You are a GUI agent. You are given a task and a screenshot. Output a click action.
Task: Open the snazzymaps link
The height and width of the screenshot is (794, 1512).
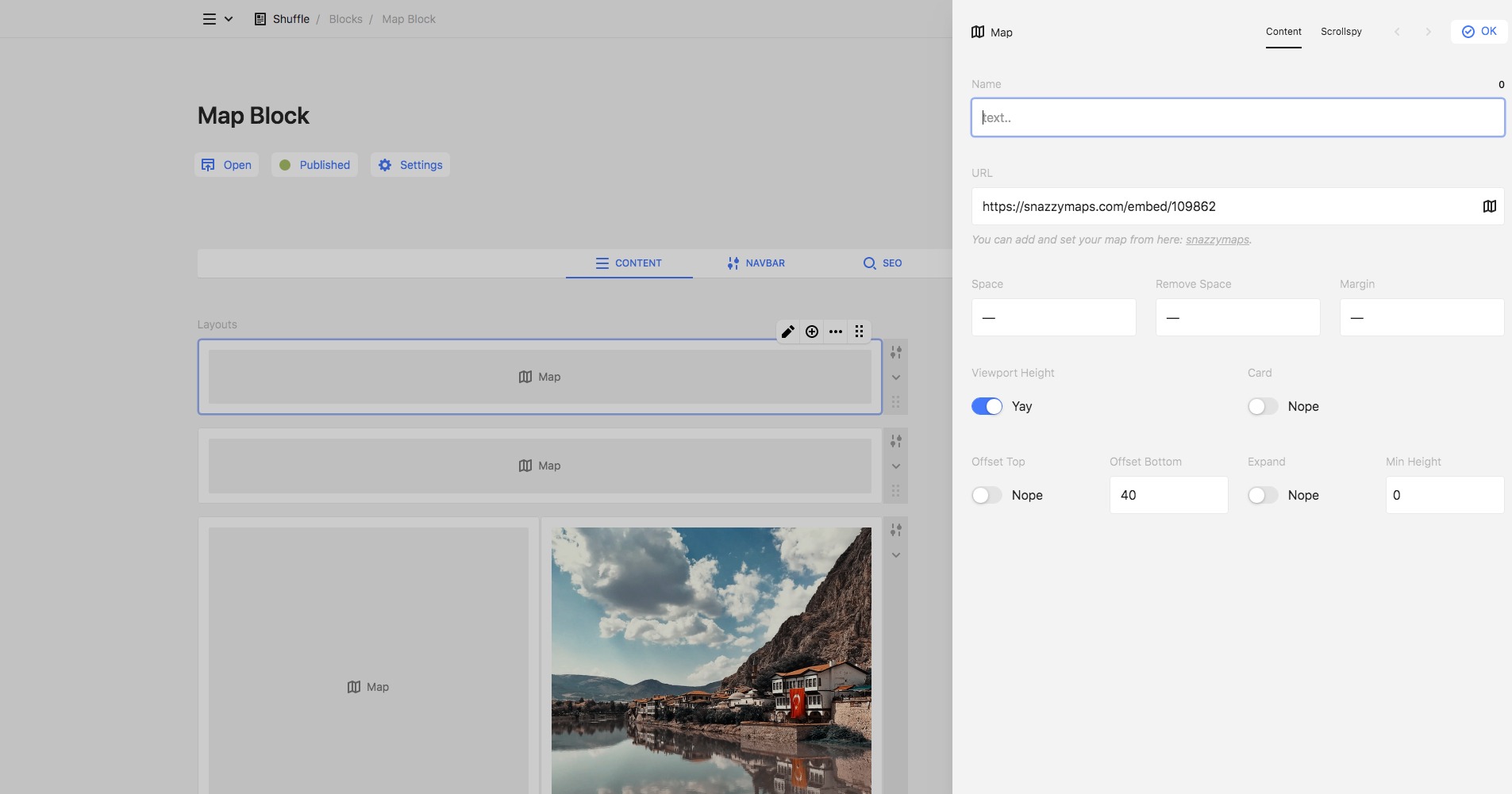[1217, 240]
